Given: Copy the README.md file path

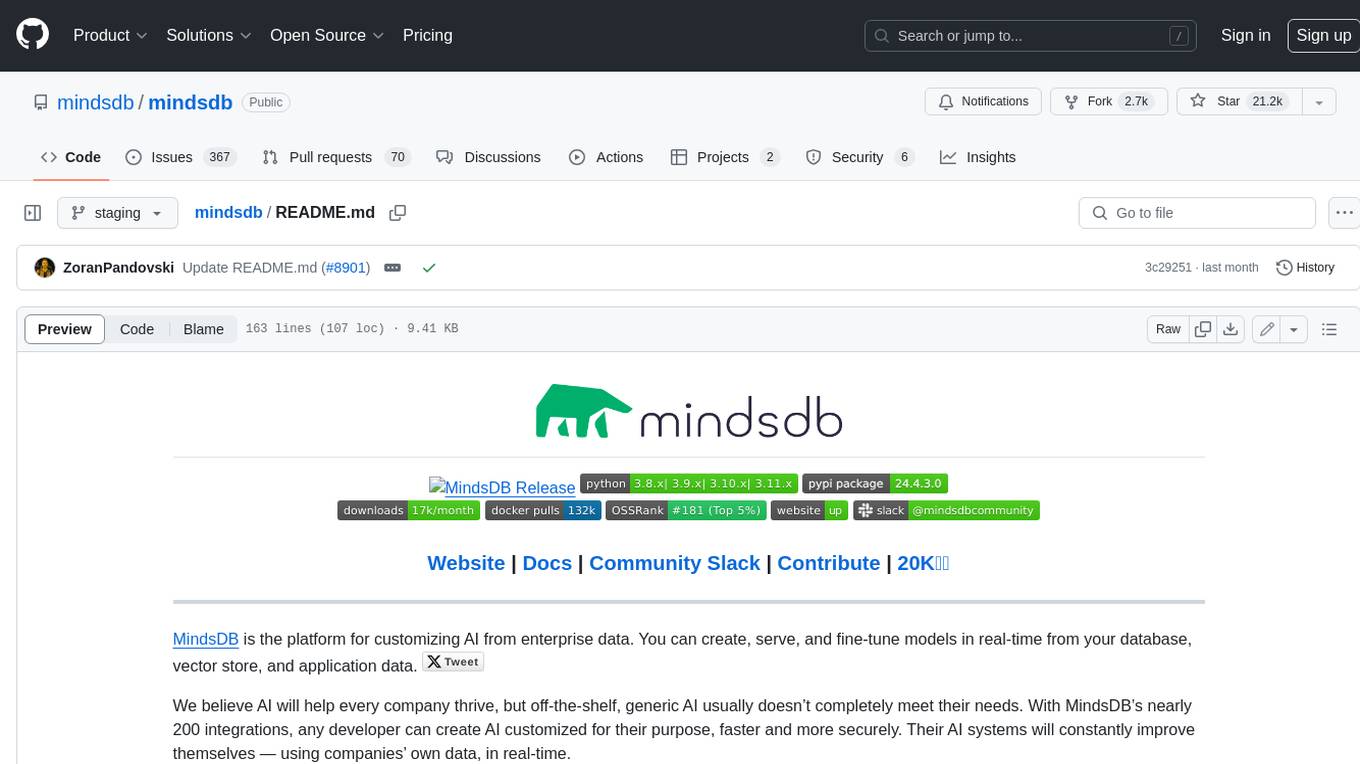Looking at the screenshot, I should pos(398,212).
